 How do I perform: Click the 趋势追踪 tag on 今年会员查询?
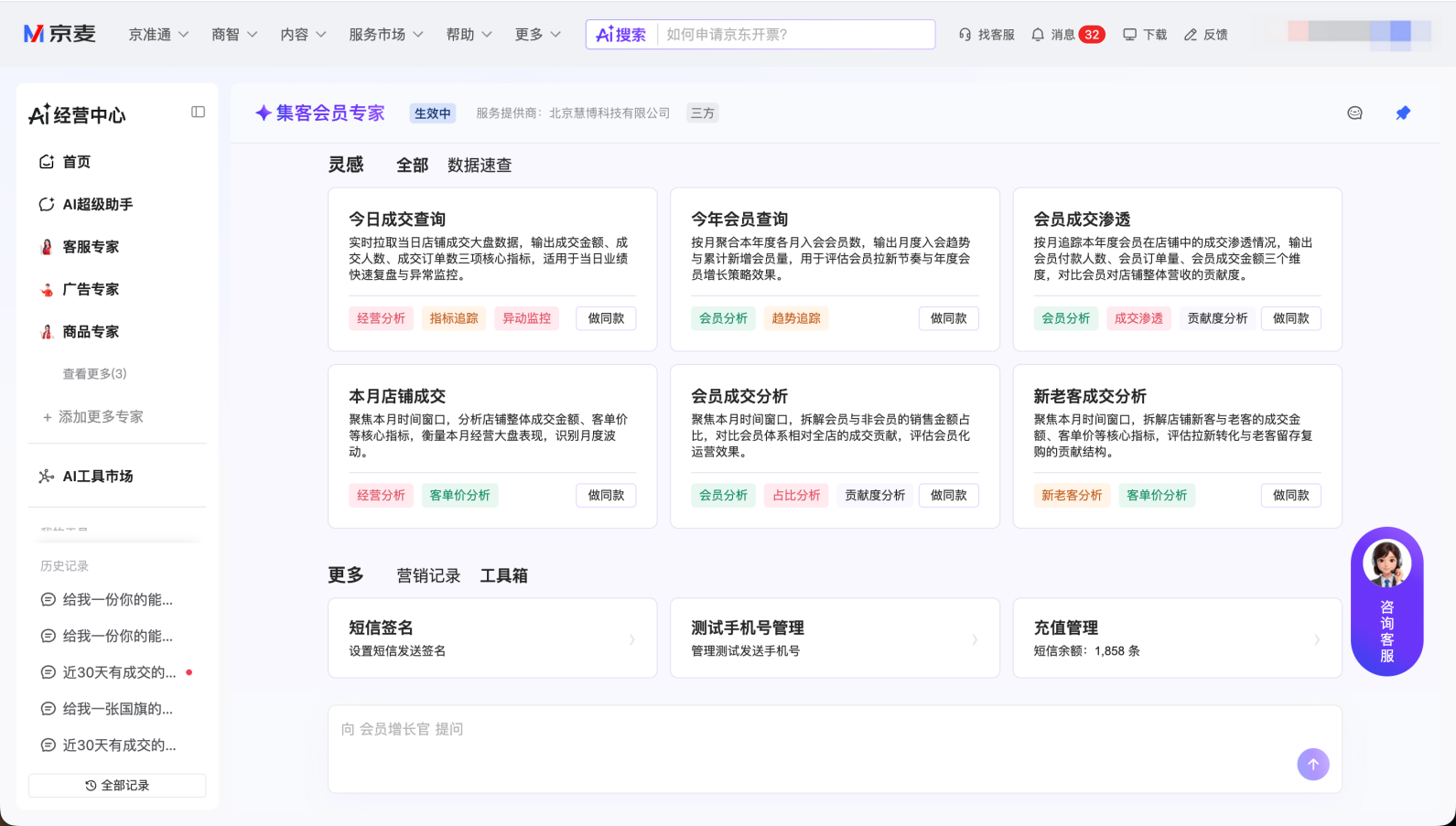point(796,318)
